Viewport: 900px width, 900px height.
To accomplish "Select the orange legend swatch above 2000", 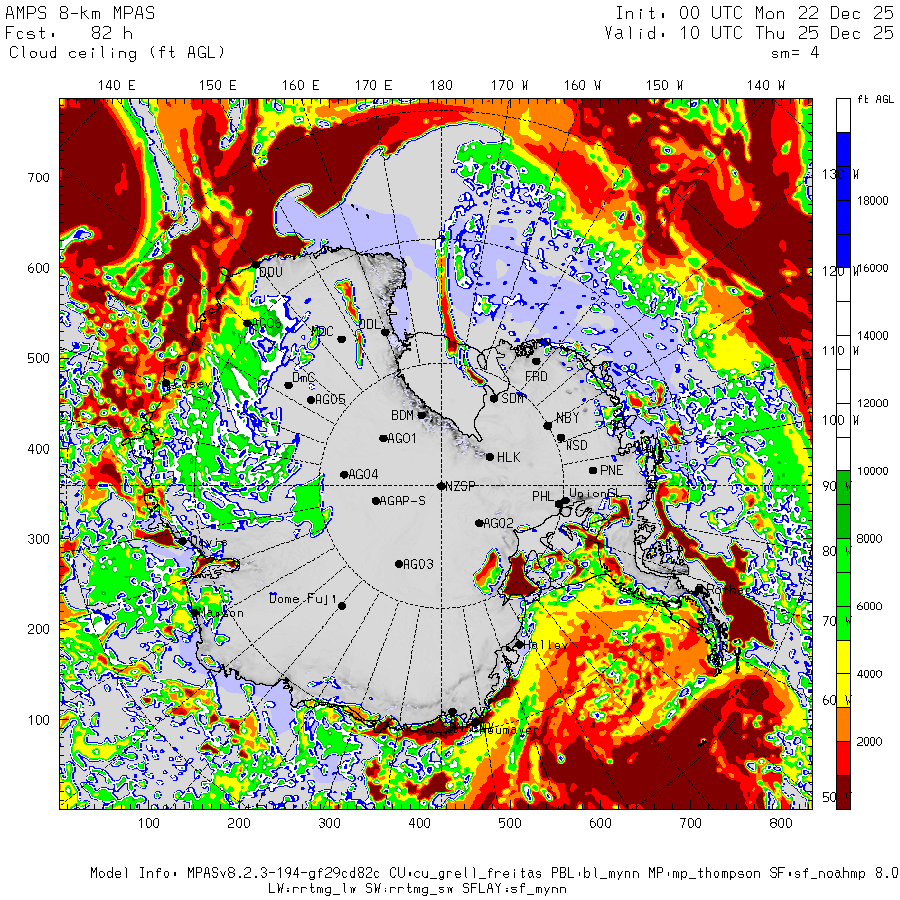I will [x=843, y=724].
